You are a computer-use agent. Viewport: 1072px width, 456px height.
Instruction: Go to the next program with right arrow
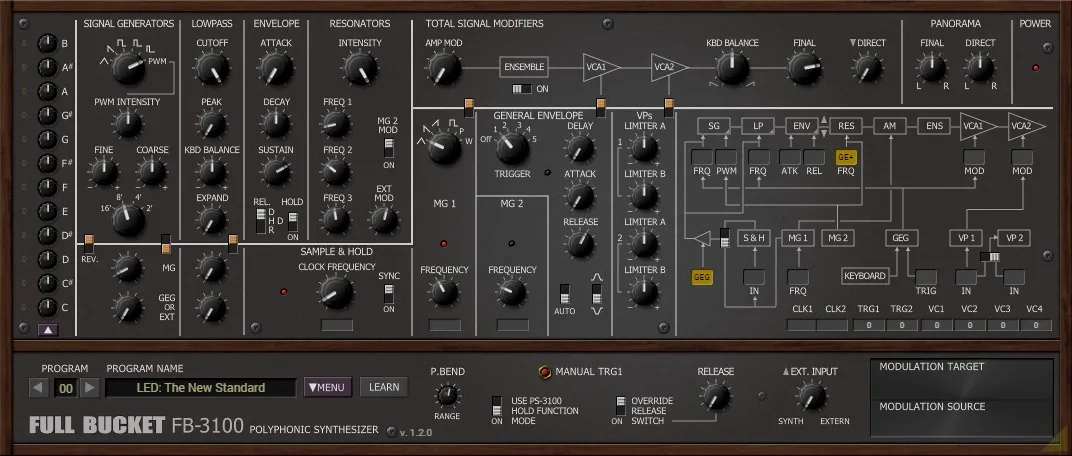pos(89,388)
